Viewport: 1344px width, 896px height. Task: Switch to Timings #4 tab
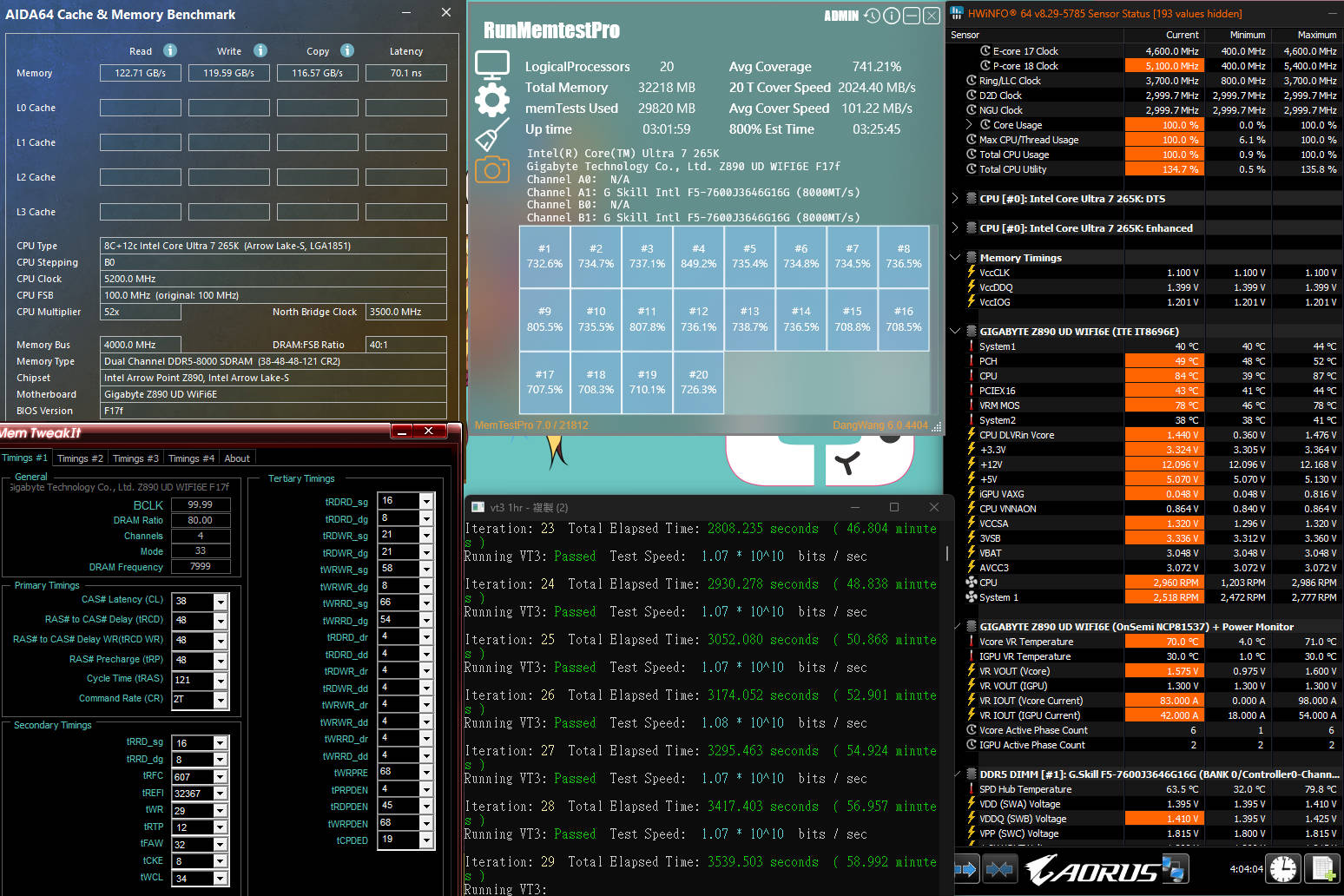[x=191, y=458]
